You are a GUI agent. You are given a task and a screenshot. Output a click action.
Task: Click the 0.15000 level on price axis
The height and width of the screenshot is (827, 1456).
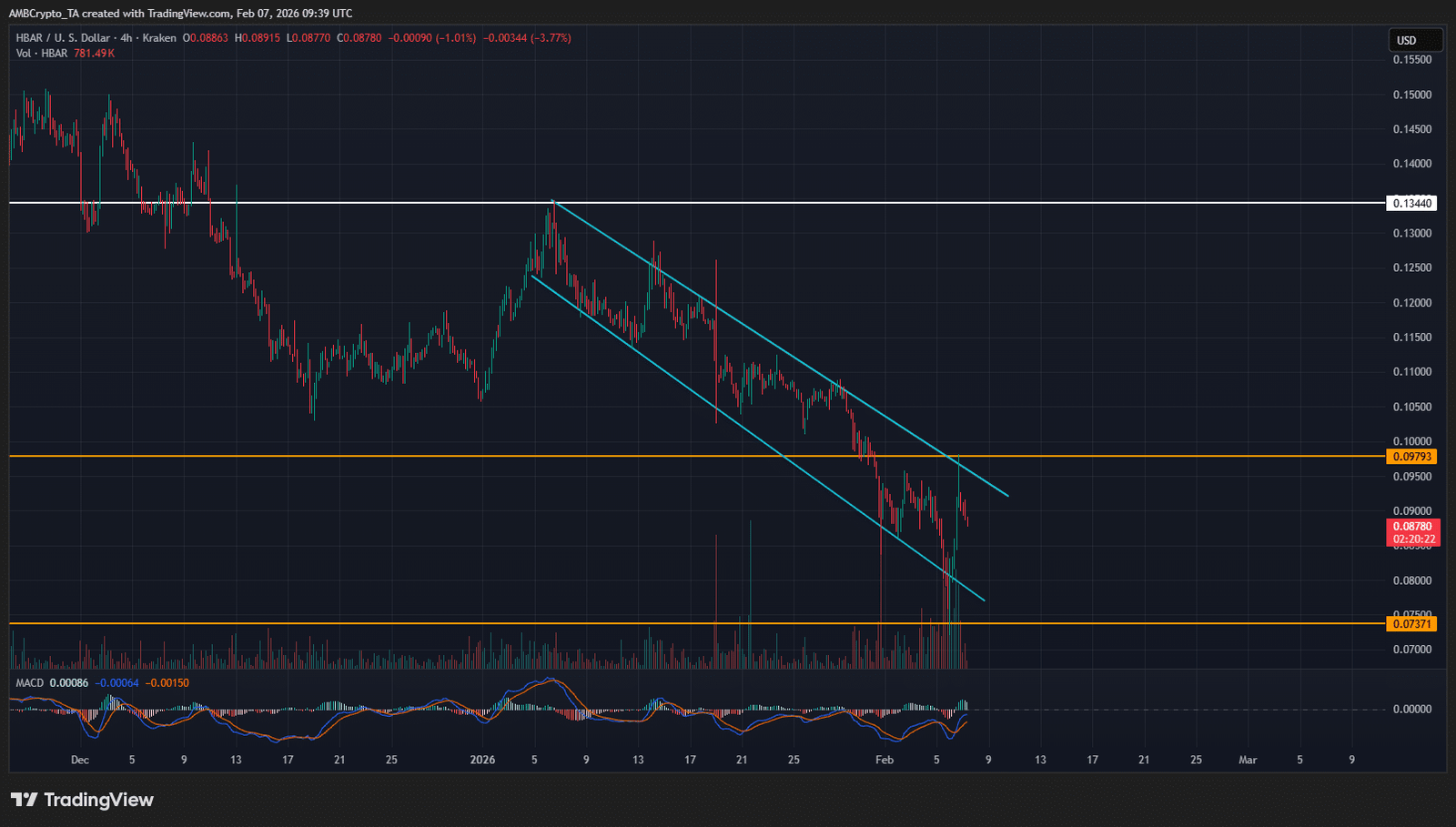click(1411, 95)
